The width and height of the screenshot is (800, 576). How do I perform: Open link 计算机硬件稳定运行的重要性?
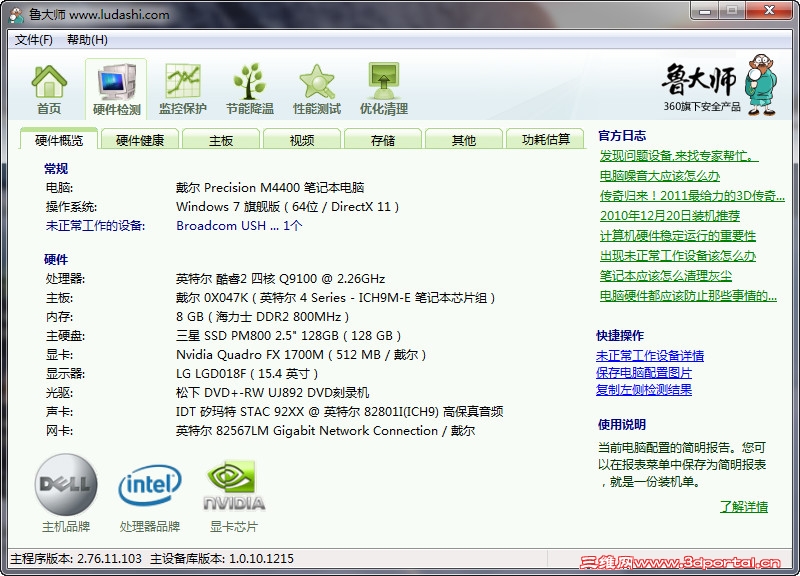(x=678, y=236)
